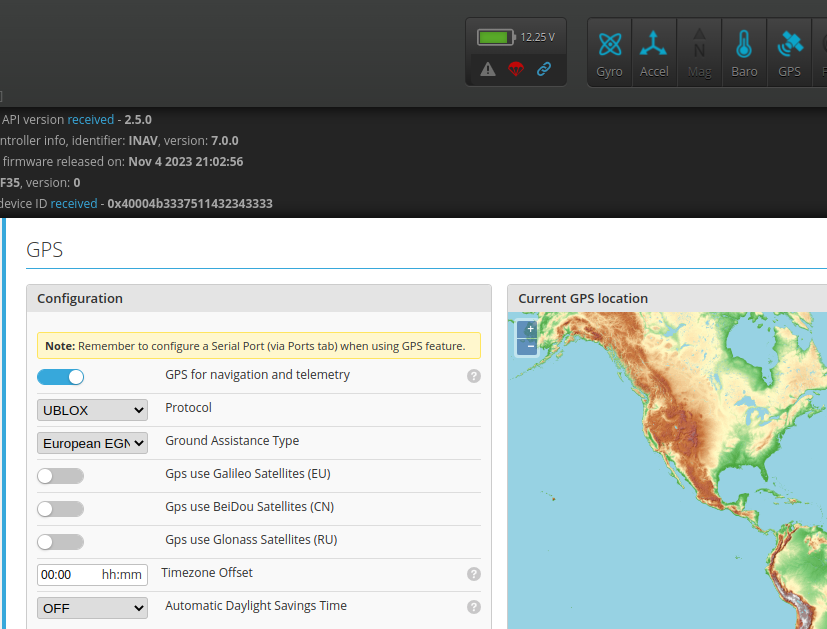Screen dimensions: 827x629
Task: Click the Baro sensor status icon
Action: [x=743, y=52]
